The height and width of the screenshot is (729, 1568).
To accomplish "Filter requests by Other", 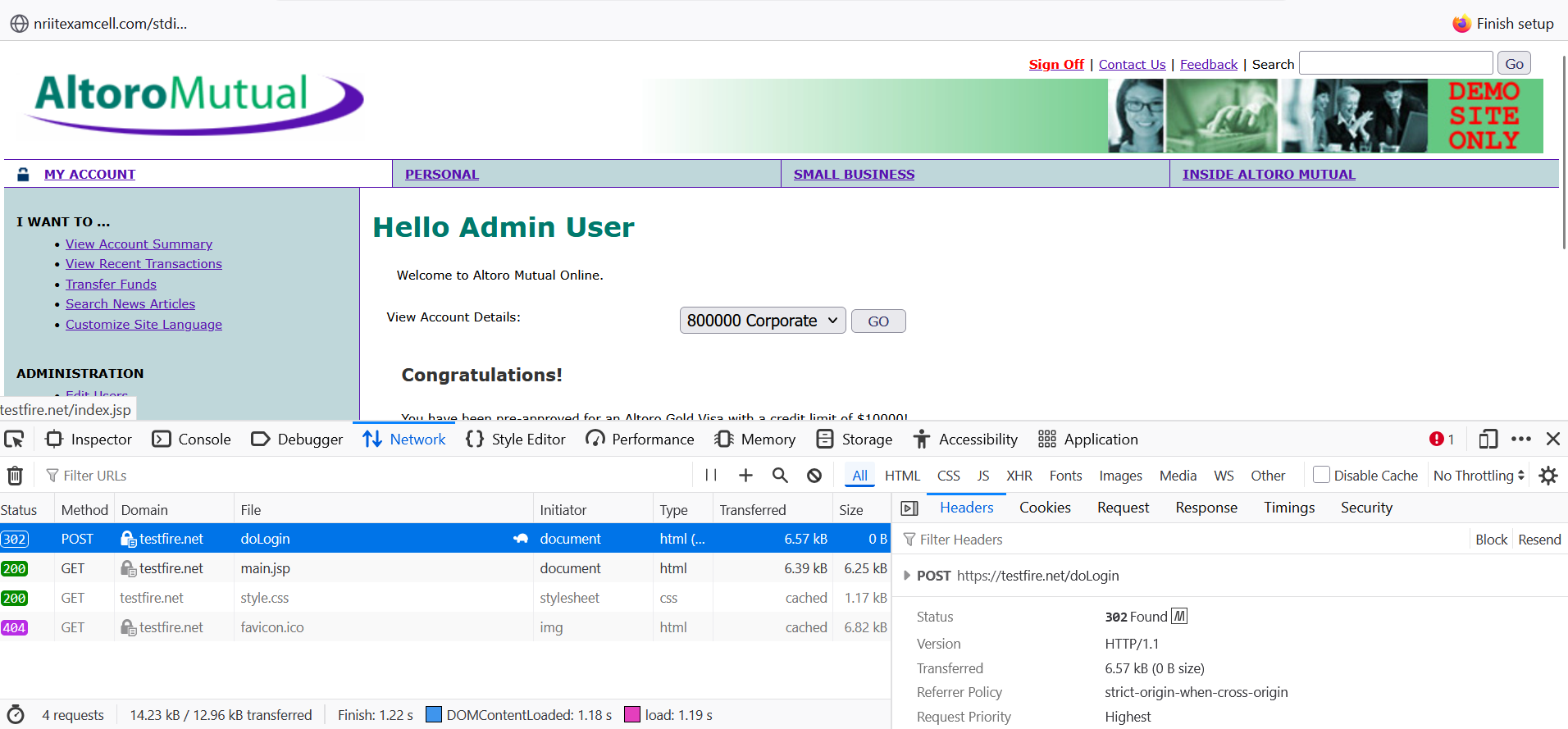I will [1268, 476].
